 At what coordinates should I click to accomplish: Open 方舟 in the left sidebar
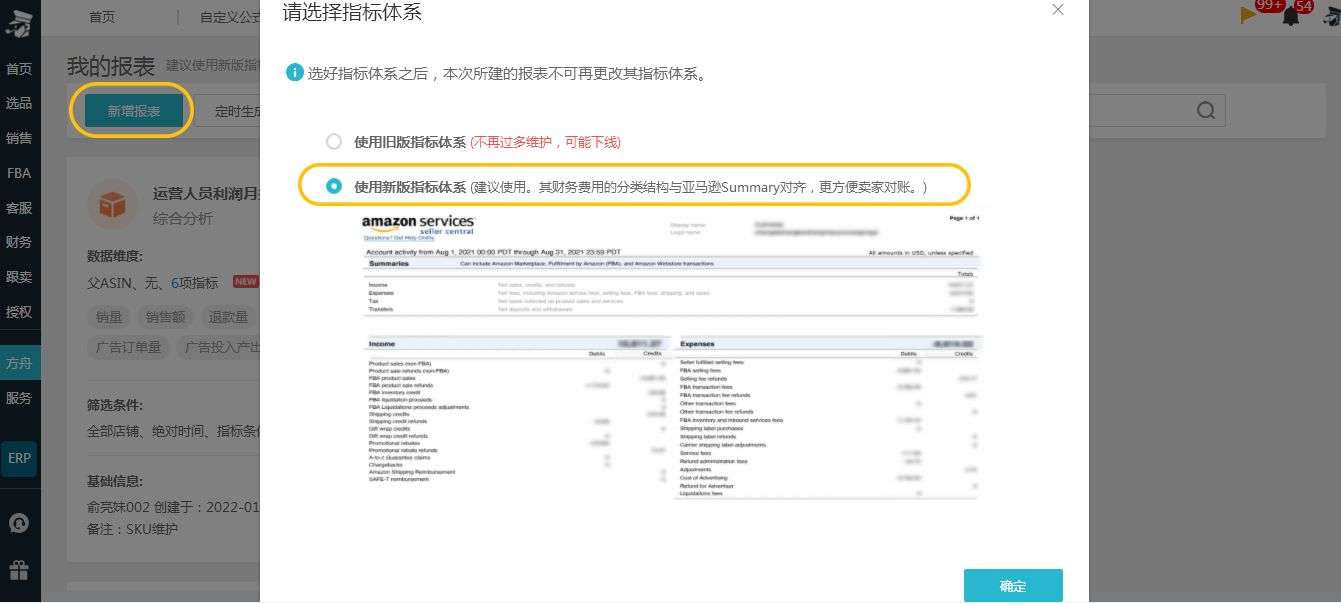point(19,363)
